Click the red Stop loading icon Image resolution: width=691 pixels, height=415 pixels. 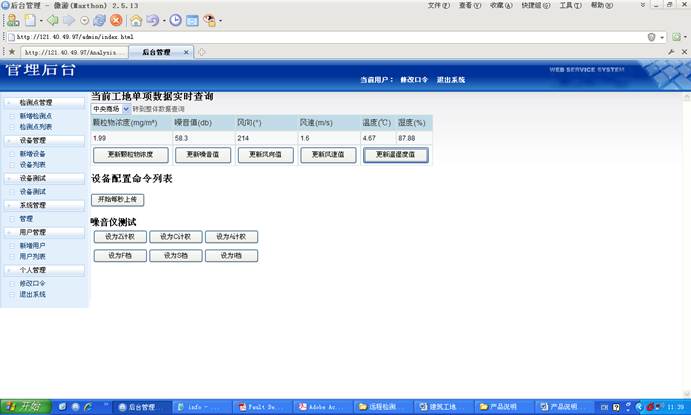click(x=116, y=20)
